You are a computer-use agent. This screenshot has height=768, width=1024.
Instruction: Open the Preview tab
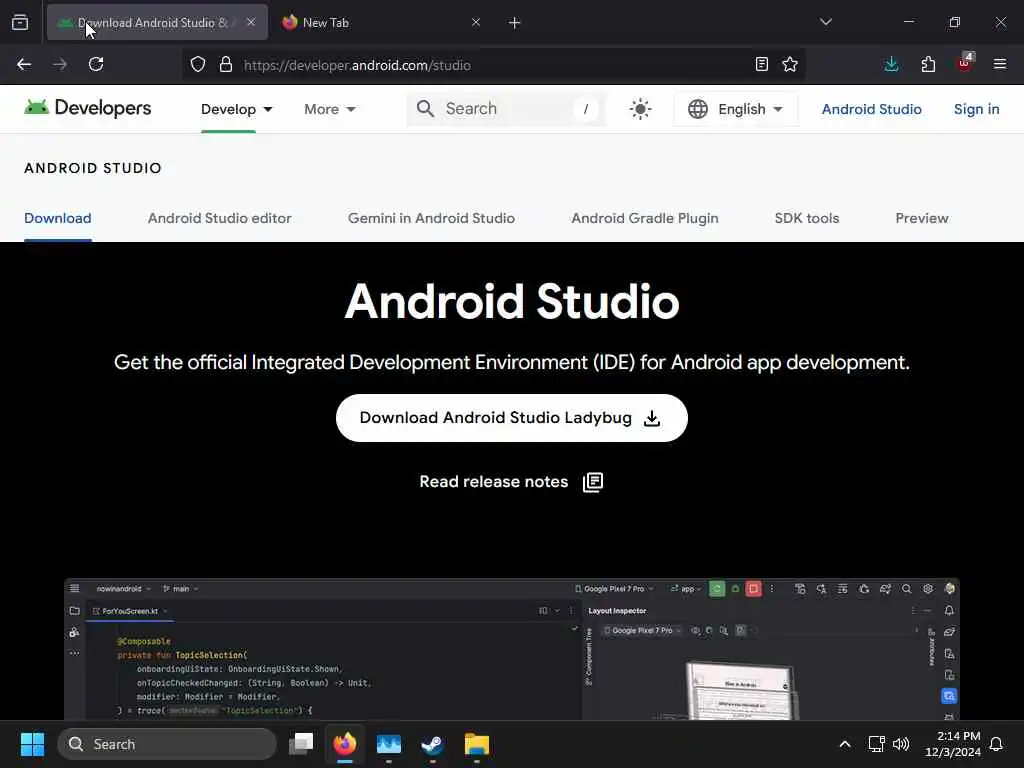point(921,218)
